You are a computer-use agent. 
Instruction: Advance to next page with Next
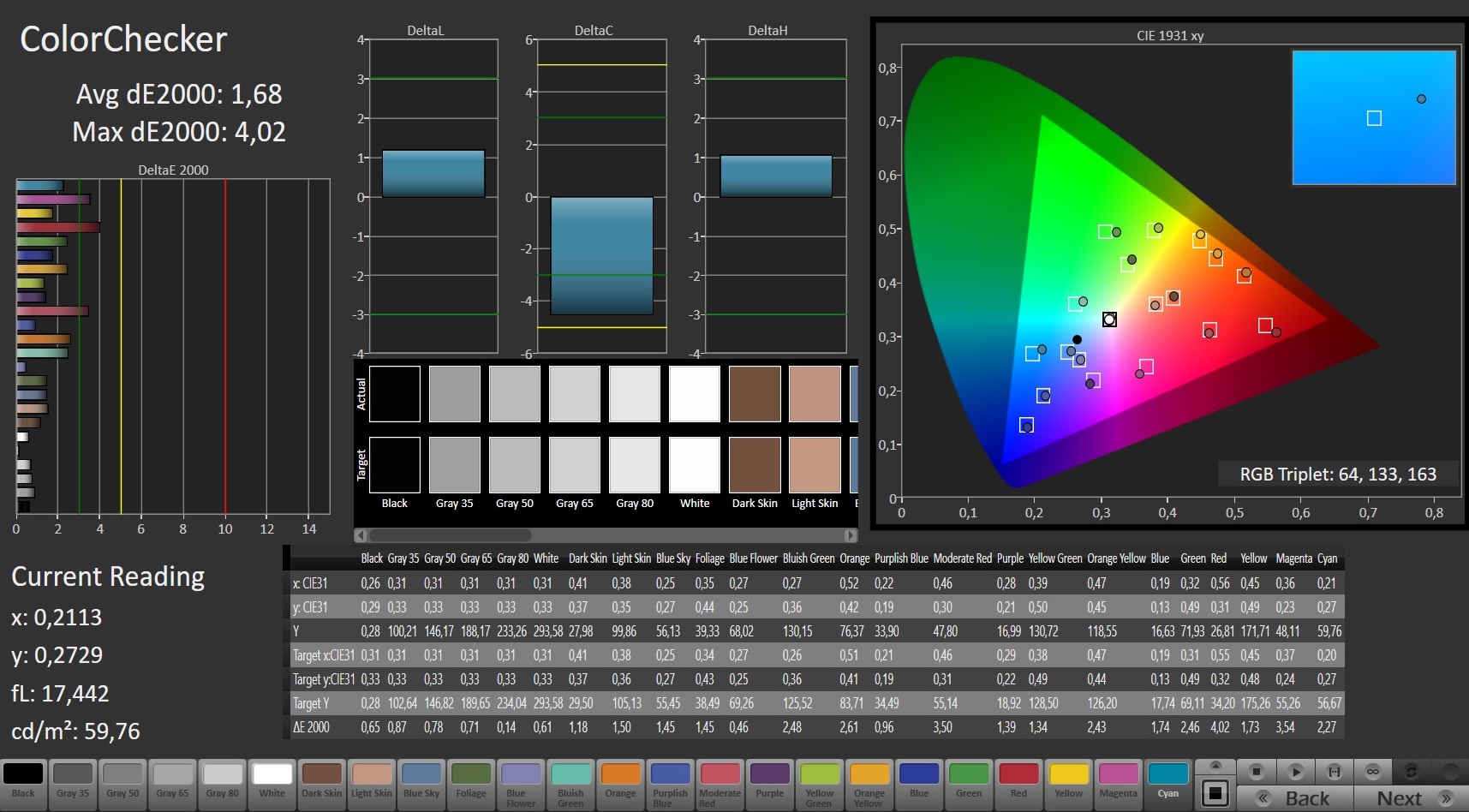point(1410,798)
